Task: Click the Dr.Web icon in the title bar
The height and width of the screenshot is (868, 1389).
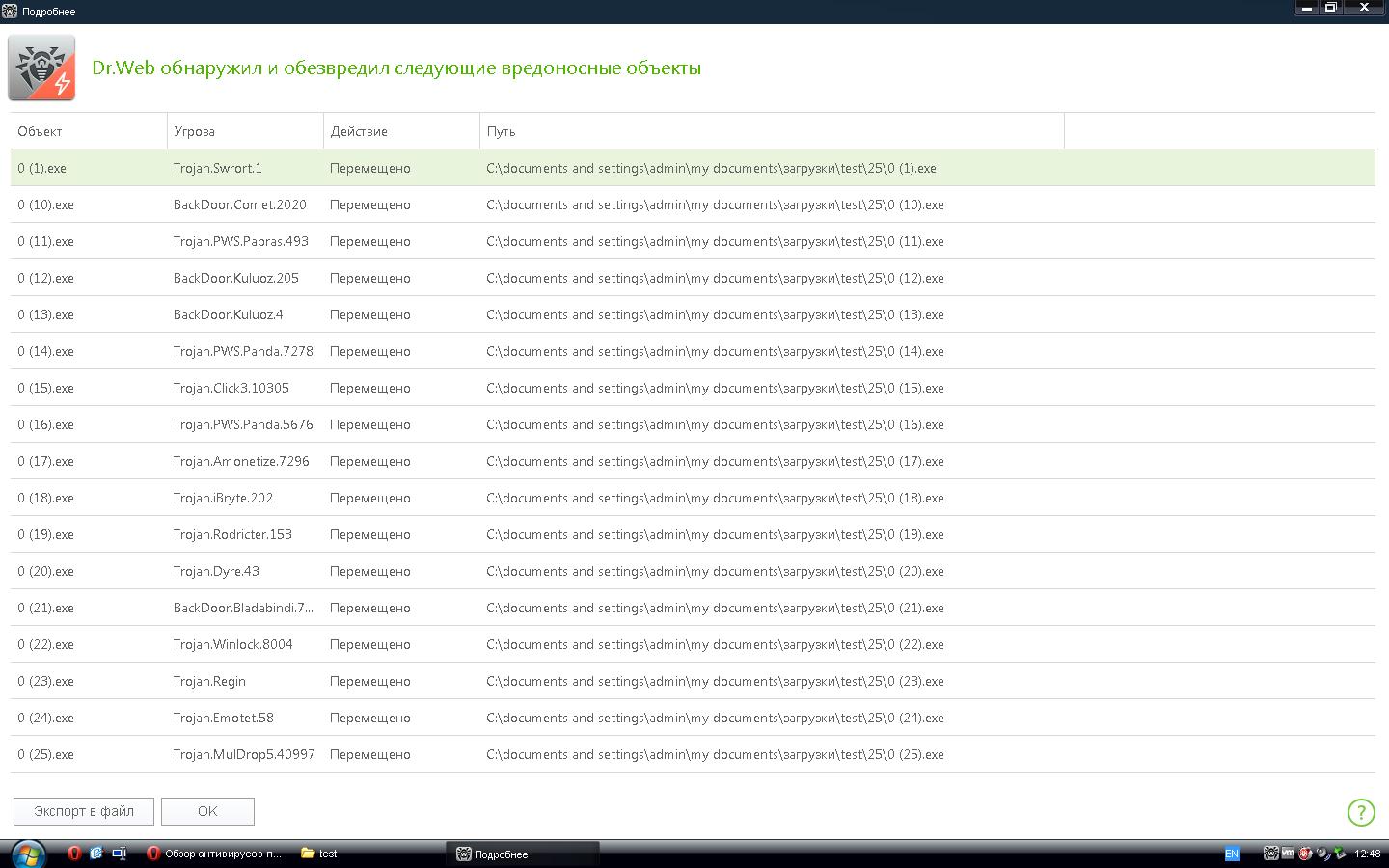Action: (x=11, y=12)
